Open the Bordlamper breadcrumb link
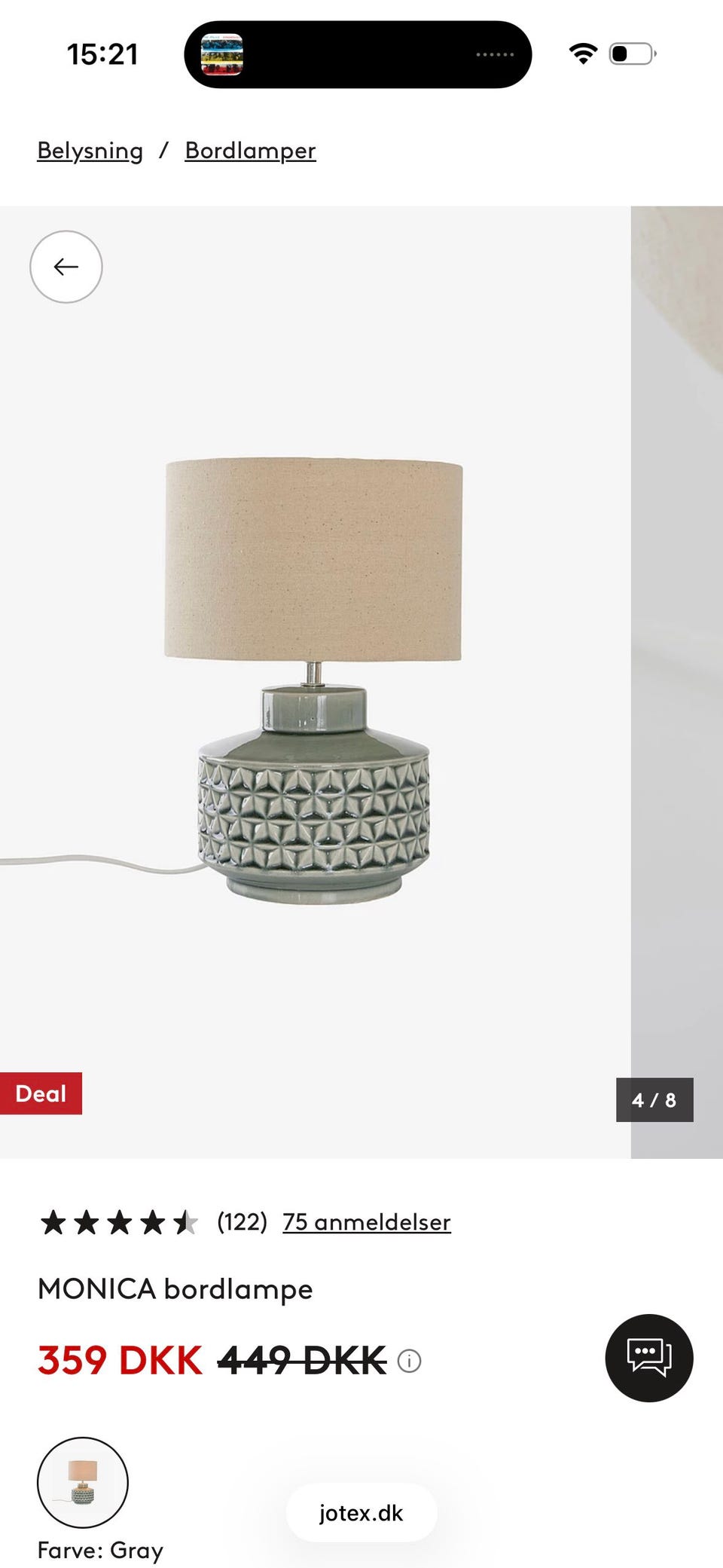 [251, 151]
